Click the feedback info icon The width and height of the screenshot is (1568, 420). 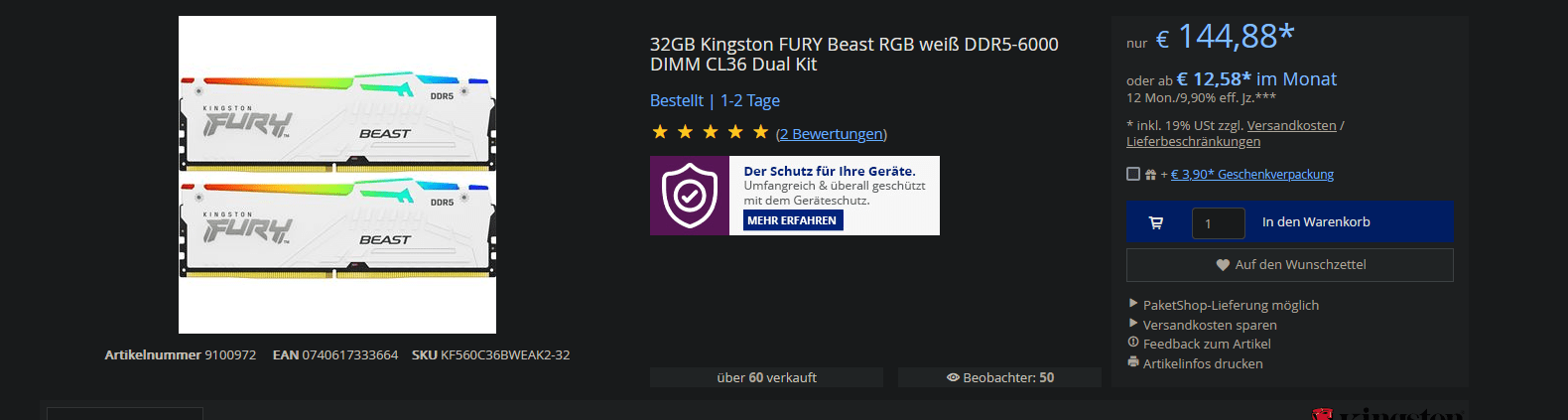click(x=1133, y=343)
